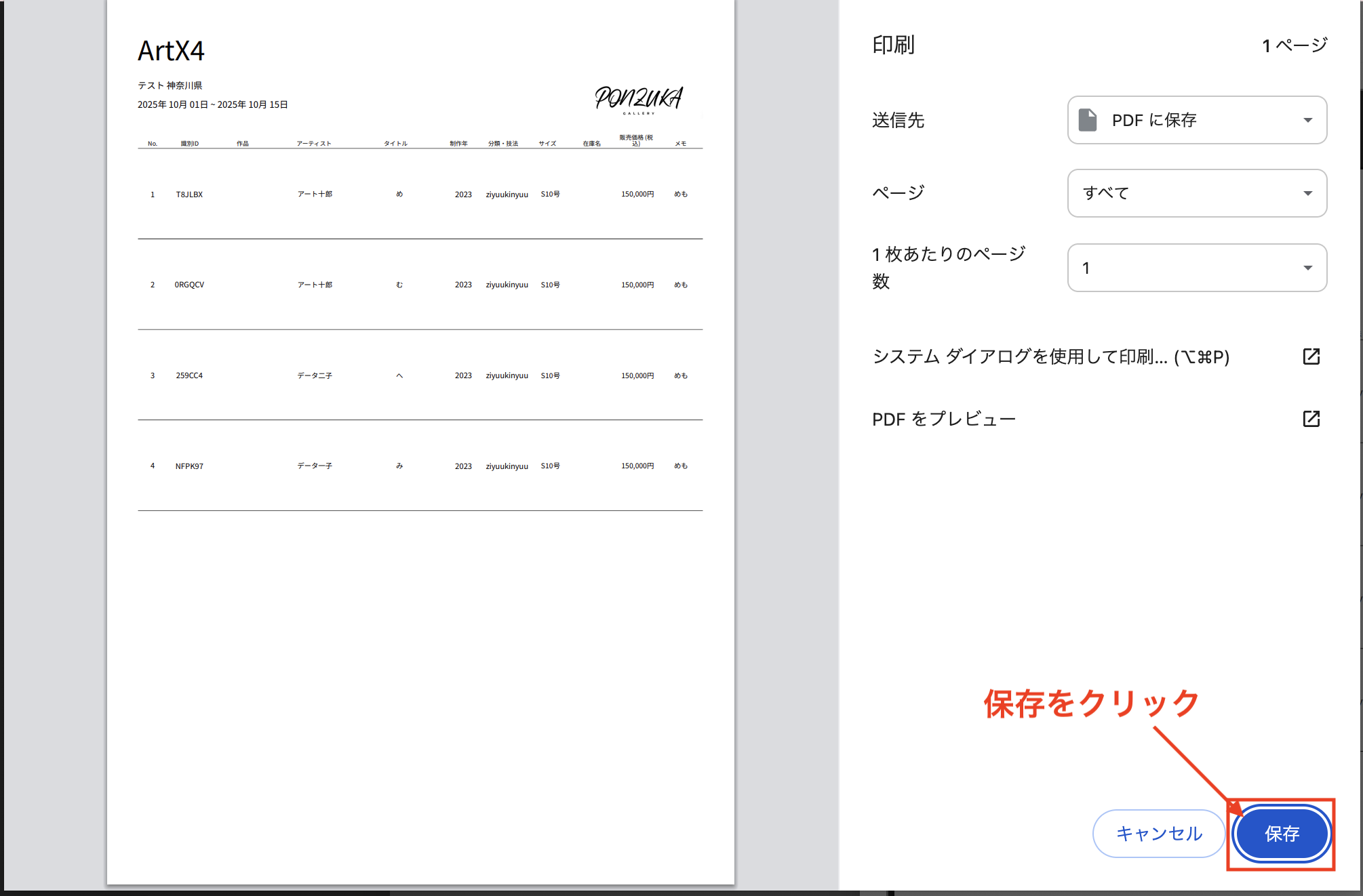1363x896 pixels.
Task: Click row 3 with ID 259CC4
Action: [x=189, y=375]
